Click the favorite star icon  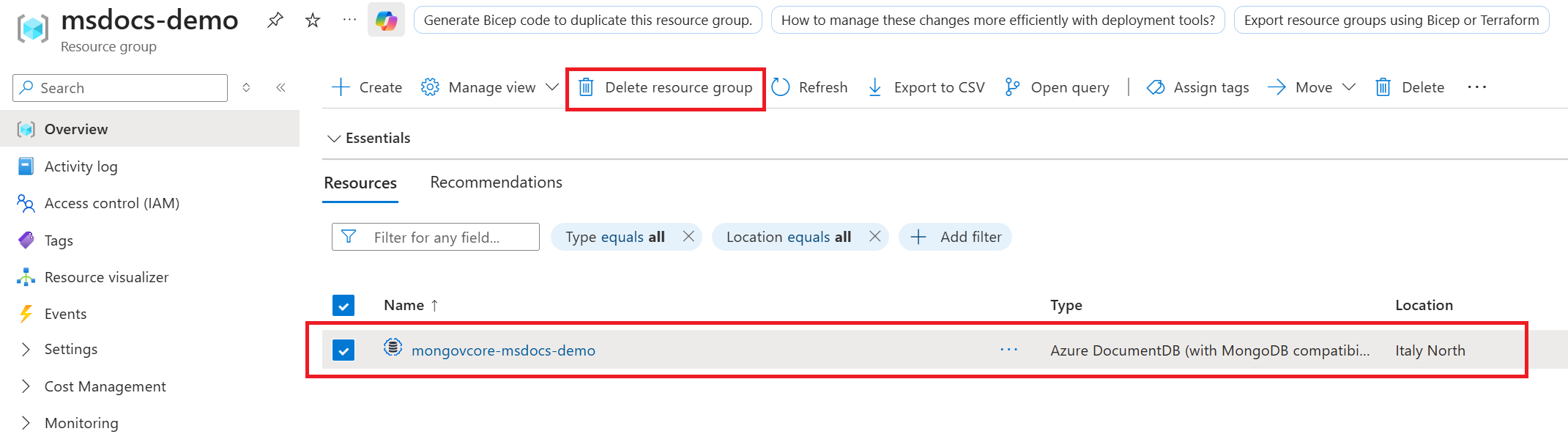coord(313,20)
